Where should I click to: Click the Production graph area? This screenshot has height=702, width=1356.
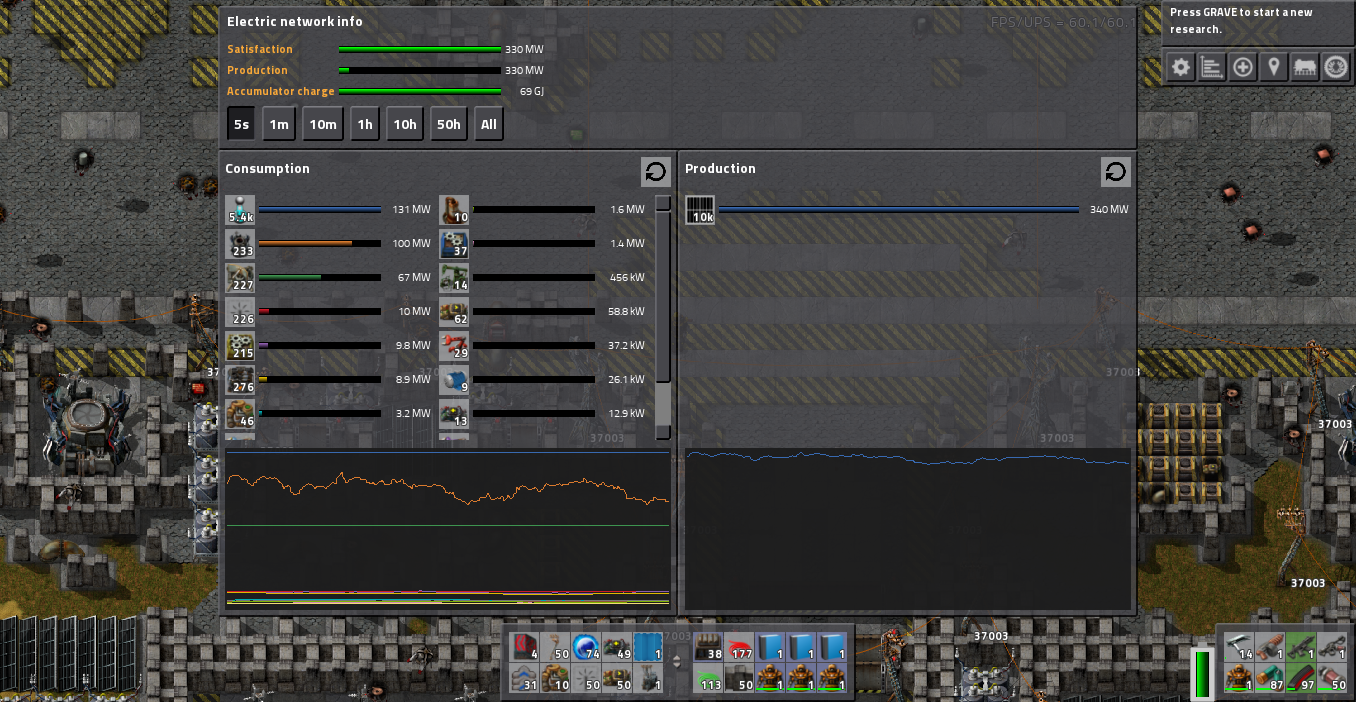[x=908, y=528]
